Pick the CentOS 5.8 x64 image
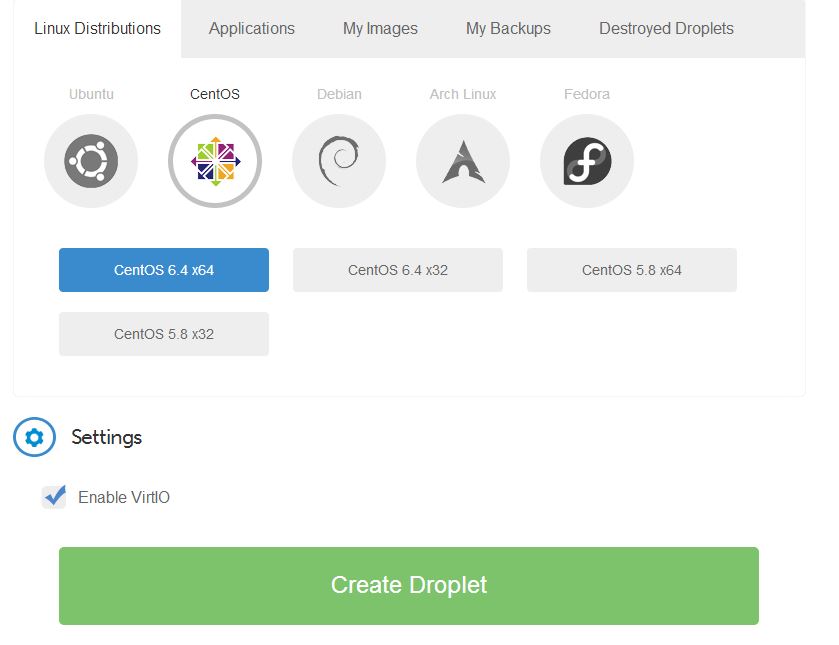 tap(632, 270)
